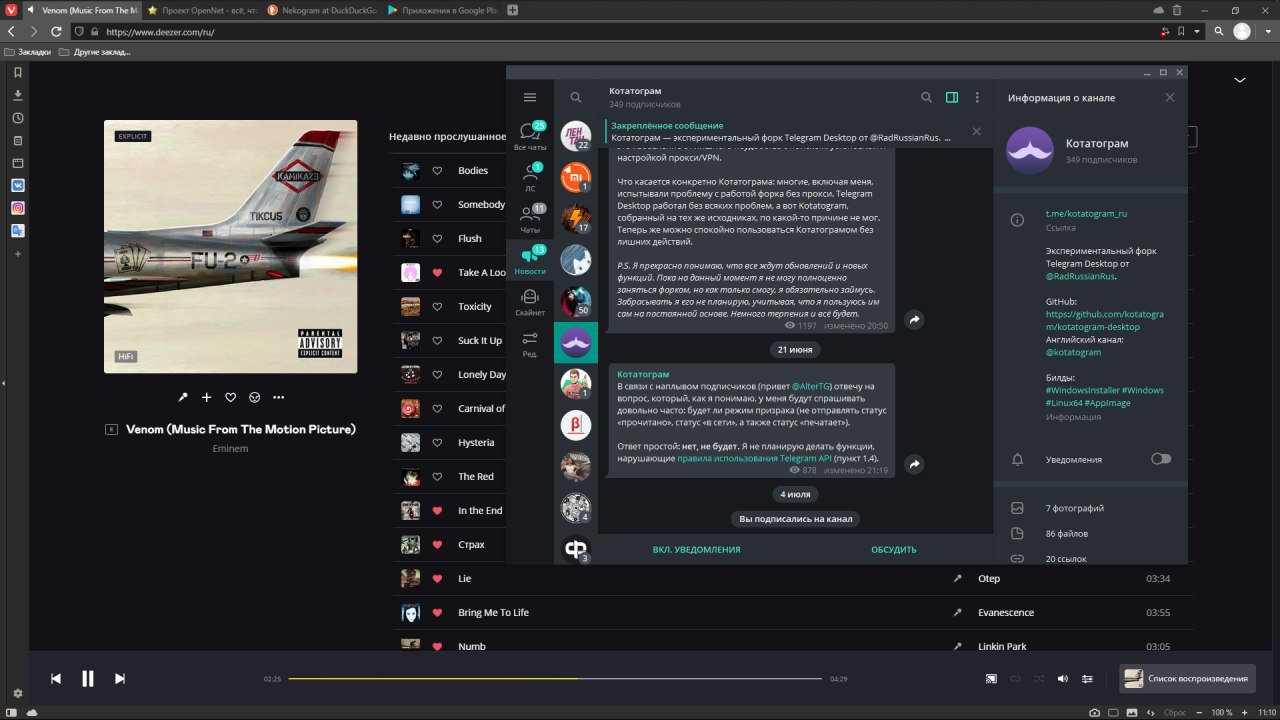
Task: Open the Чаты chat folder
Action: pos(530,219)
